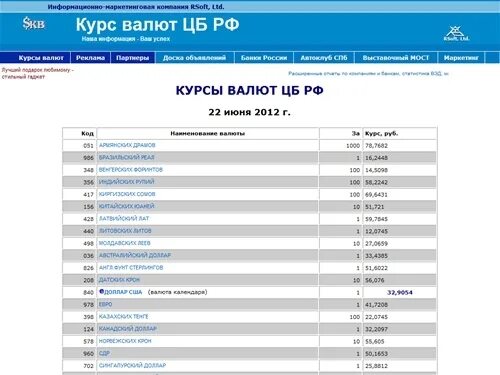
Task: Click the stylish gadget gift ad link
Action: [37, 73]
